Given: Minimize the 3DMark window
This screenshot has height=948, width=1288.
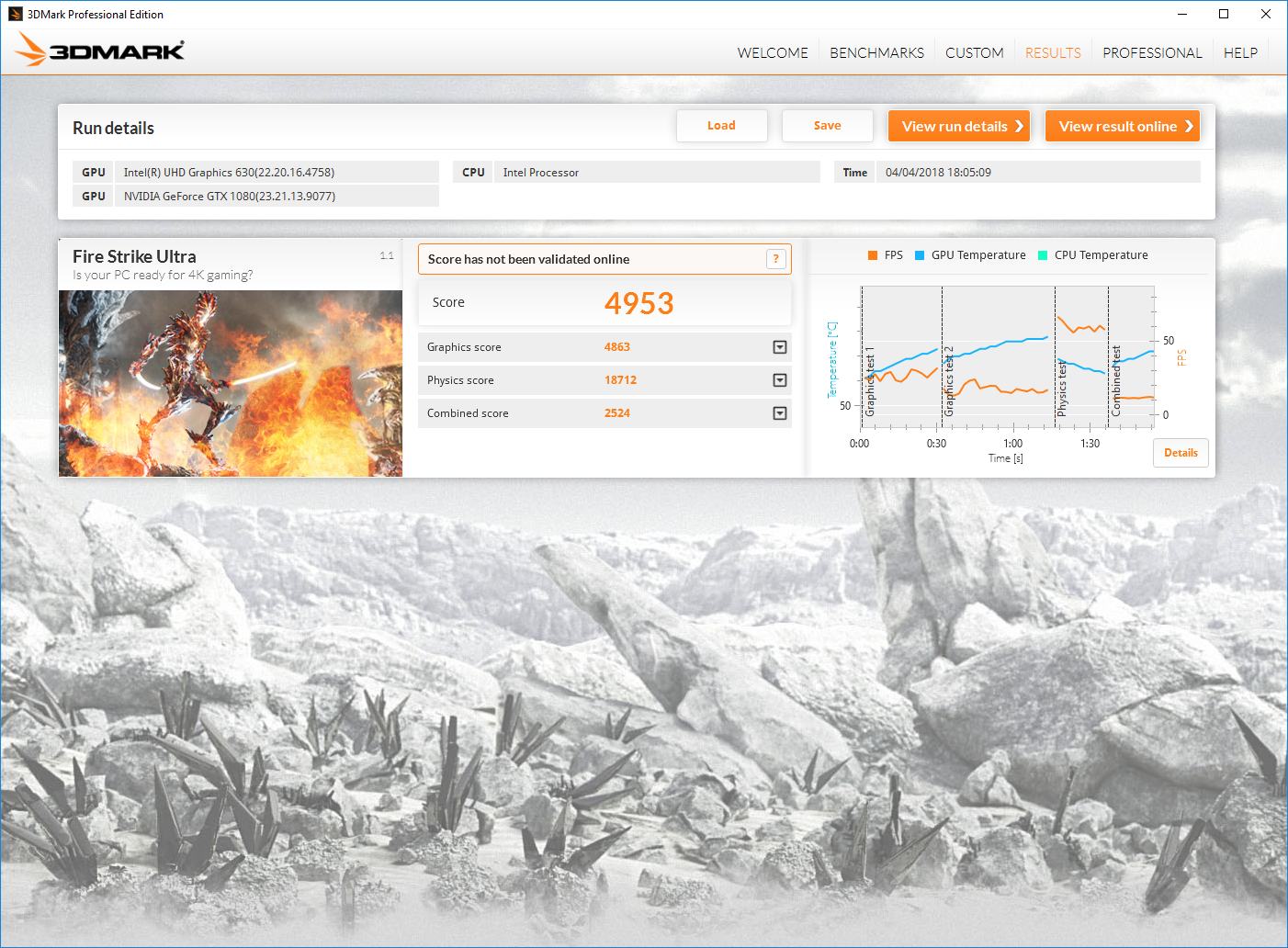Looking at the screenshot, I should pyautogui.click(x=1182, y=14).
